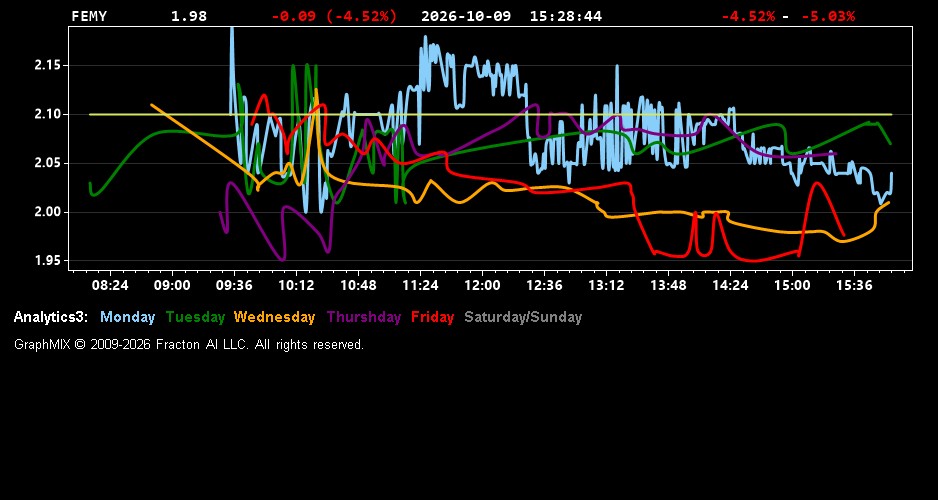Click the -5.03% range value
Image resolution: width=938 pixels, height=500 pixels.
[828, 17]
